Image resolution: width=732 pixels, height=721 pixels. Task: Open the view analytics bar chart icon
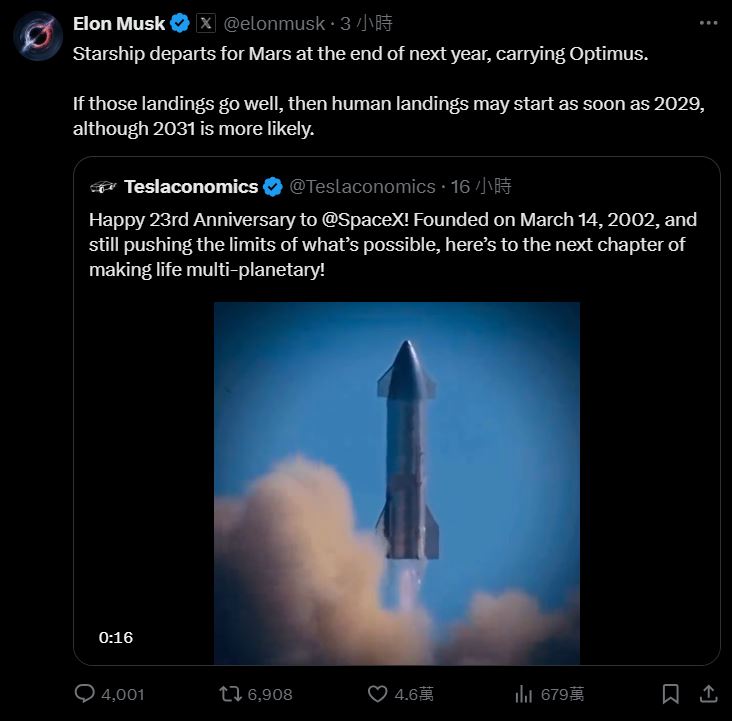click(x=523, y=693)
